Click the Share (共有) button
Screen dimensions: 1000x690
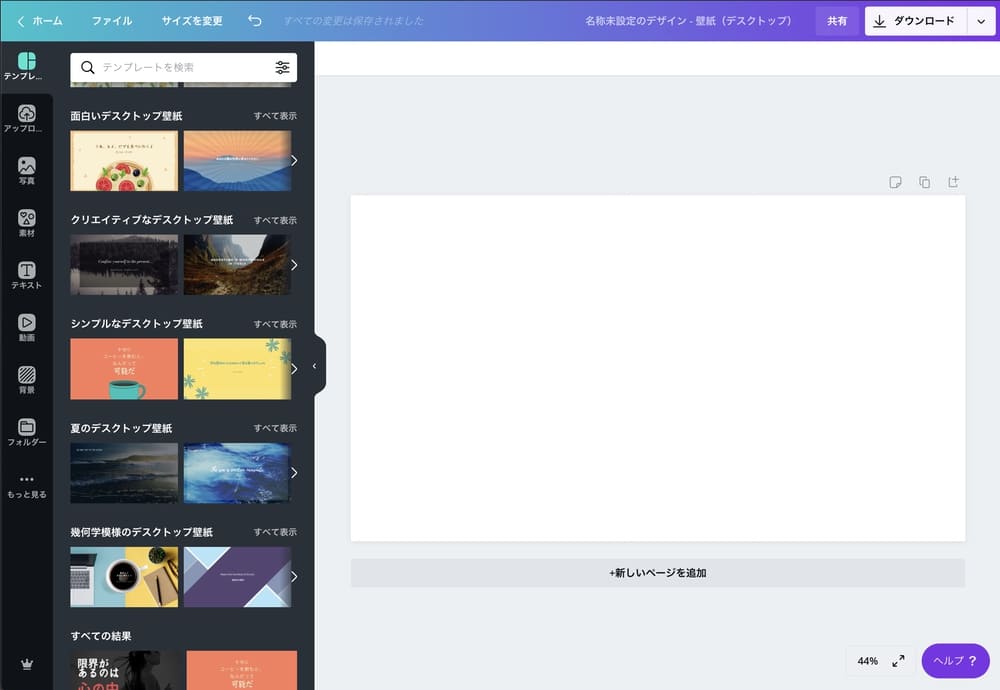[x=837, y=21]
